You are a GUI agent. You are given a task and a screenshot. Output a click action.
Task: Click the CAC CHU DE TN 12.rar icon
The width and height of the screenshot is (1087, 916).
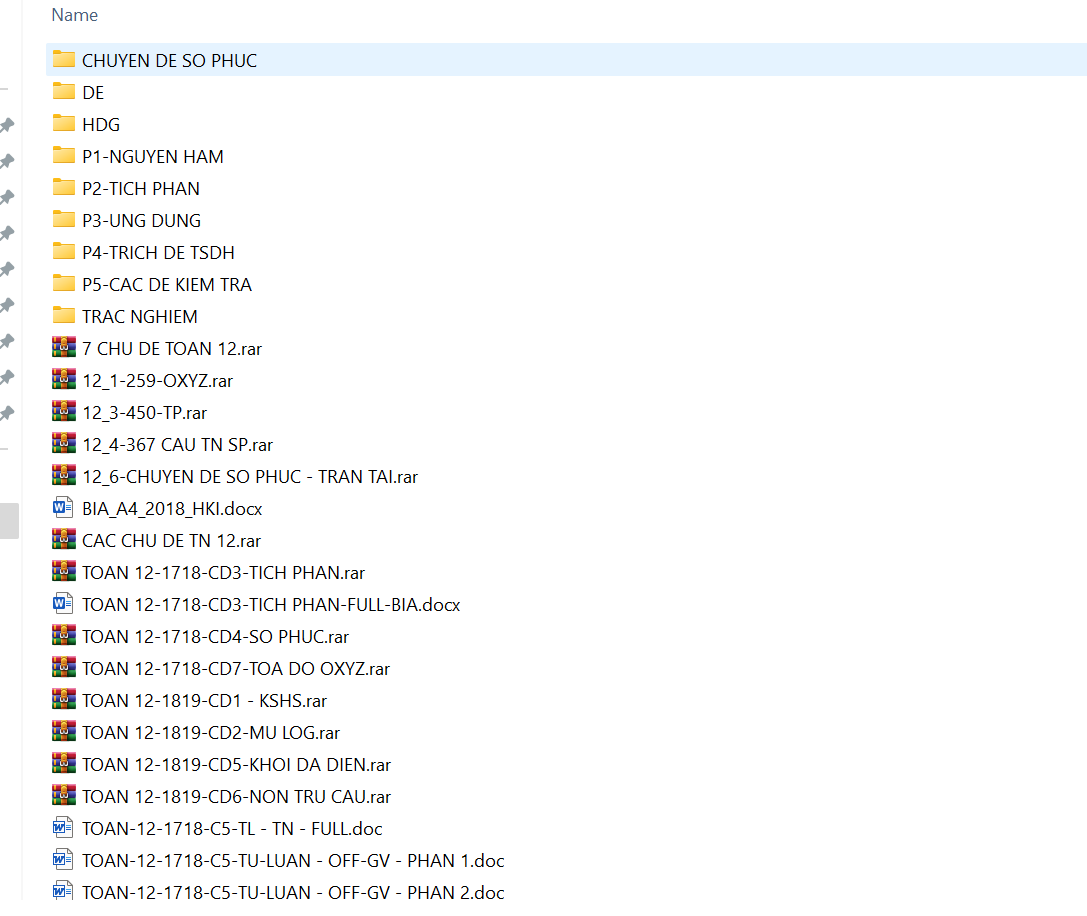[64, 540]
